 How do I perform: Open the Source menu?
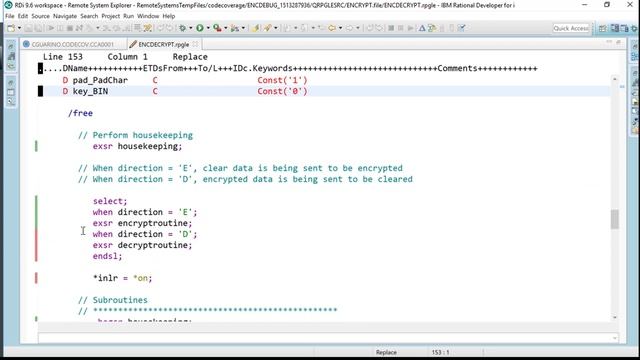point(40,16)
